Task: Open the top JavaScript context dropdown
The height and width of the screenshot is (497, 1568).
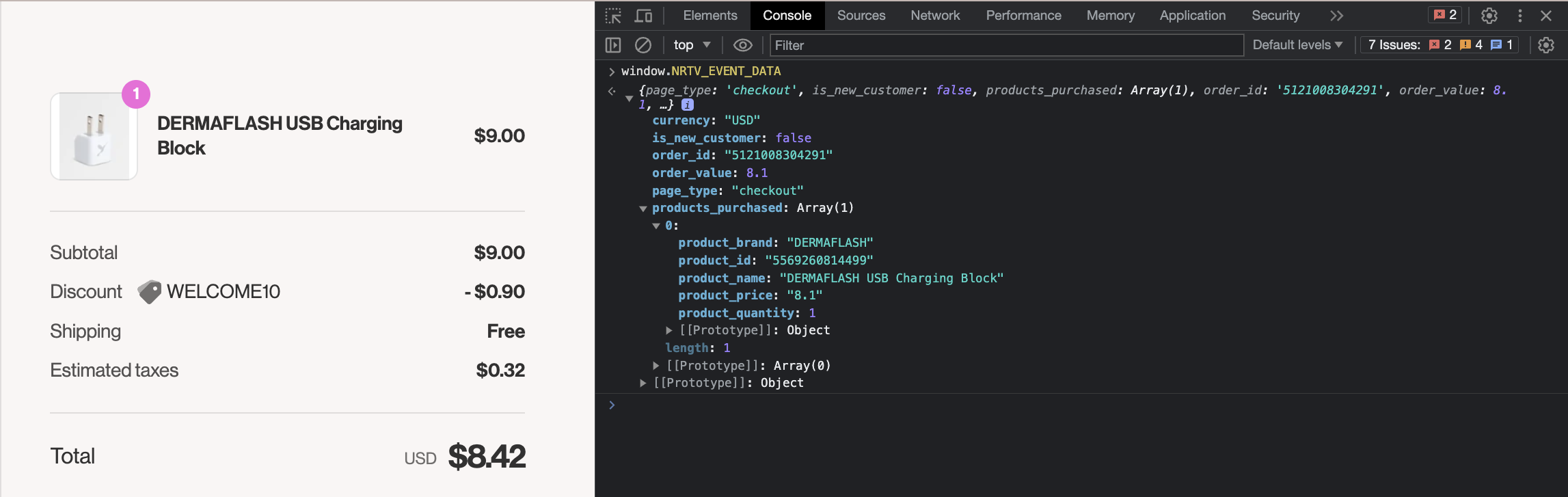Action: (692, 45)
